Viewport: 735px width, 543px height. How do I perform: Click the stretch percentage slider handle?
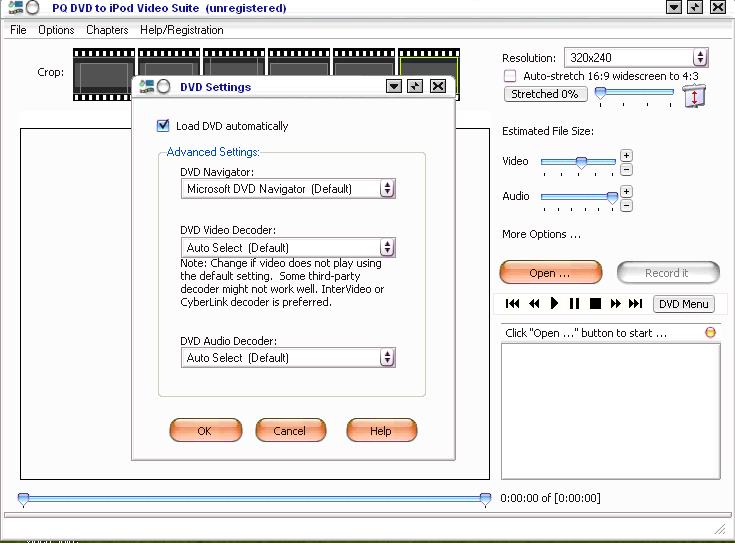click(600, 92)
